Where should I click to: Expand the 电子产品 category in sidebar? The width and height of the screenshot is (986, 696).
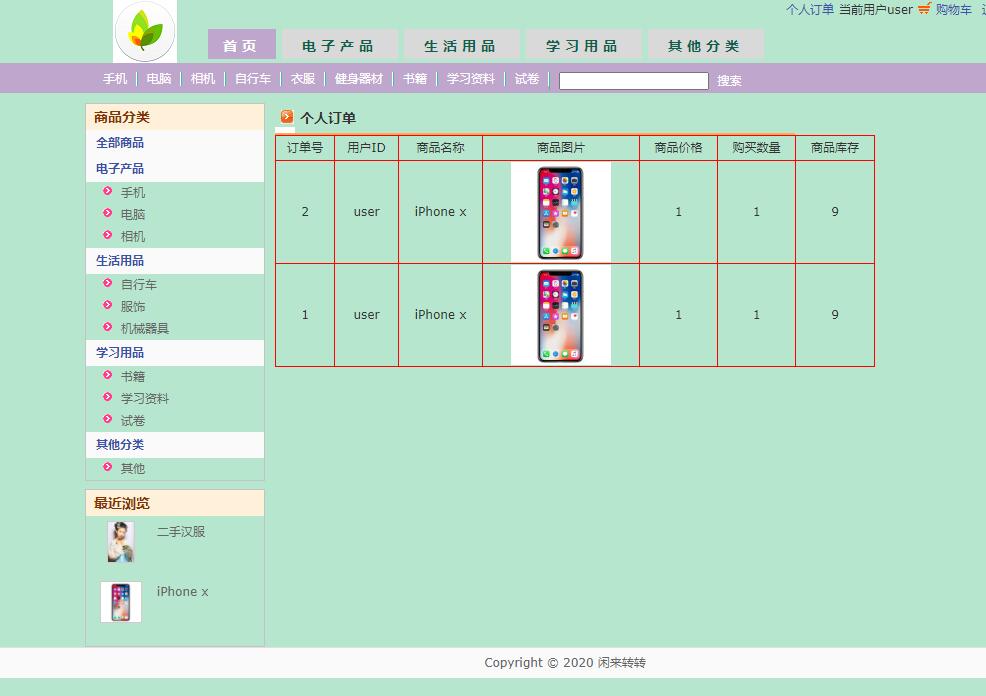click(x=119, y=168)
